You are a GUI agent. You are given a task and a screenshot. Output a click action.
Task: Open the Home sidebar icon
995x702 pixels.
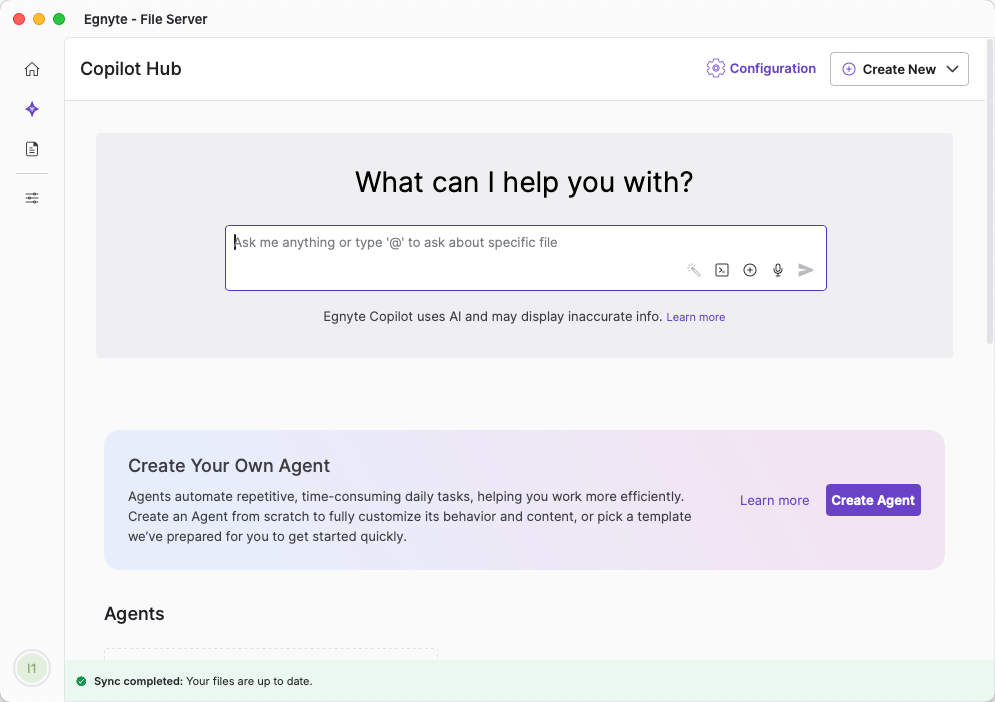31,68
